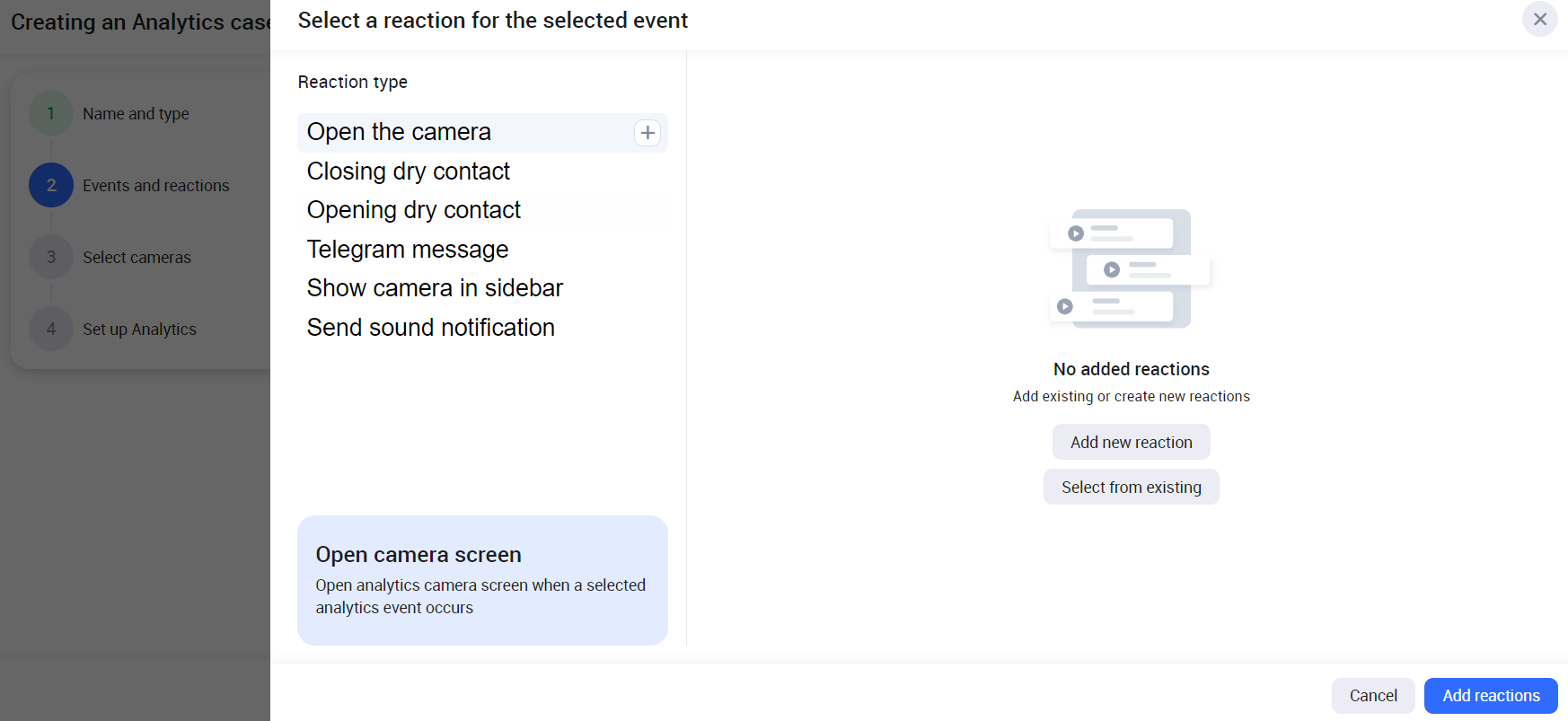Go to Name and type step
The height and width of the screenshot is (721, 1568).
tap(136, 114)
